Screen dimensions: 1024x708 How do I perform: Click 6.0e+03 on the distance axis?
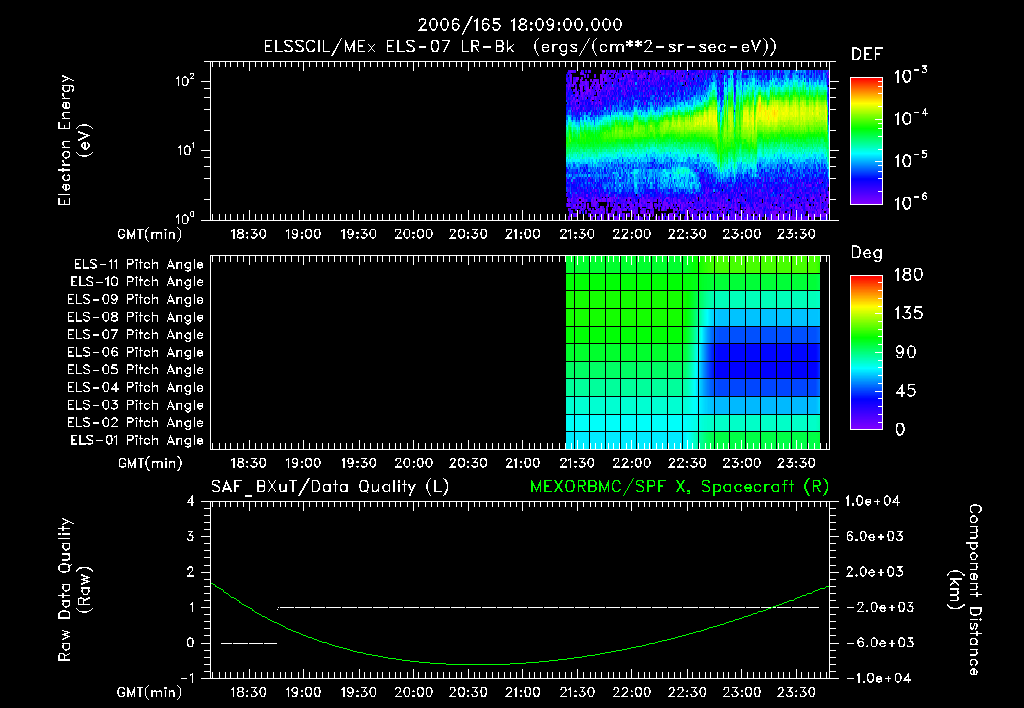click(x=874, y=536)
